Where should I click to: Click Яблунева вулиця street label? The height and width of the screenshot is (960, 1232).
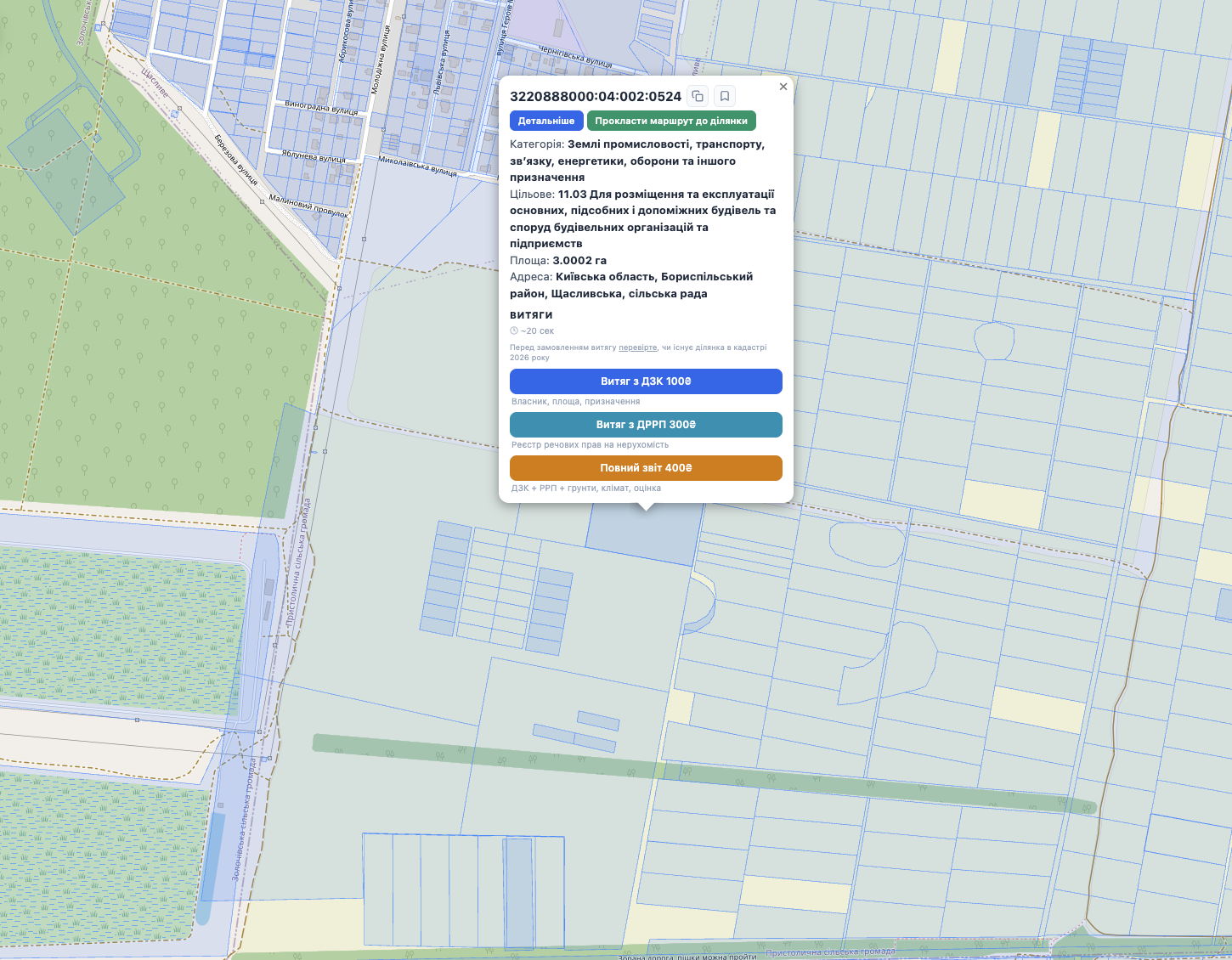click(314, 157)
